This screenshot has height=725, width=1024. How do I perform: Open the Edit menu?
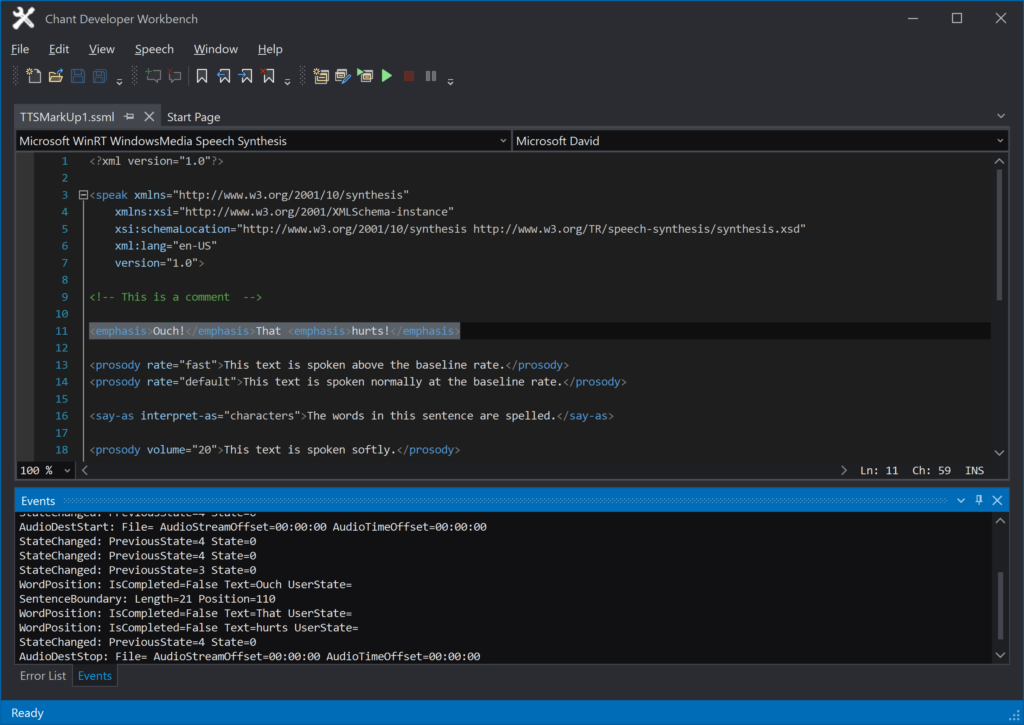(59, 49)
